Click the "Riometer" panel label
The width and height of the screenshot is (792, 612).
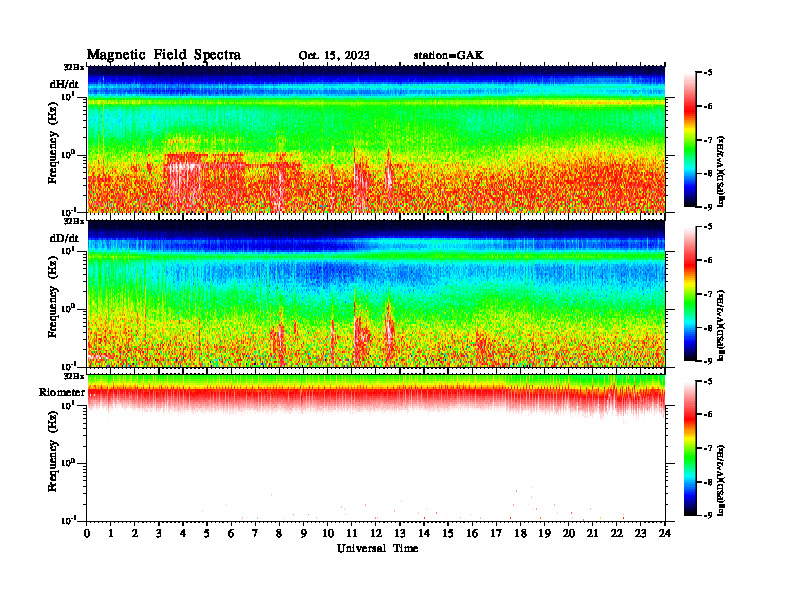pyautogui.click(x=62, y=392)
